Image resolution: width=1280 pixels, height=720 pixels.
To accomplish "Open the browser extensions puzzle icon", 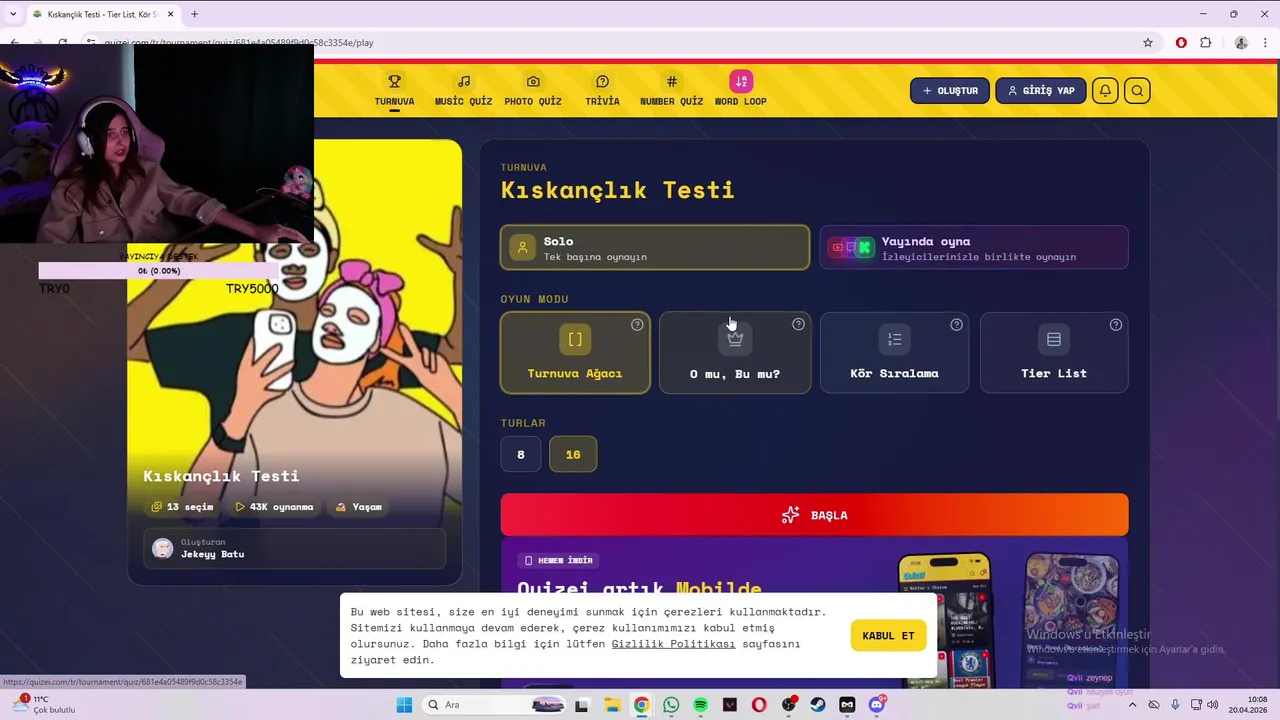I will pyautogui.click(x=1206, y=43).
